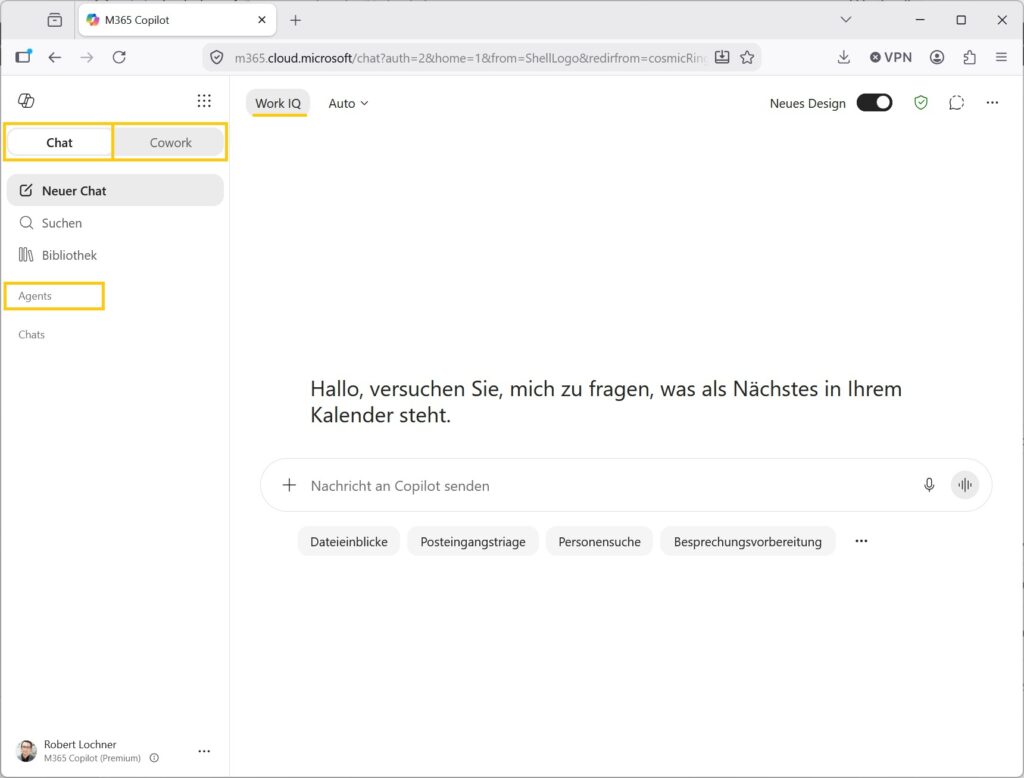The image size is (1024, 778).
Task: Click the site security shield in address bar
Action: [217, 57]
